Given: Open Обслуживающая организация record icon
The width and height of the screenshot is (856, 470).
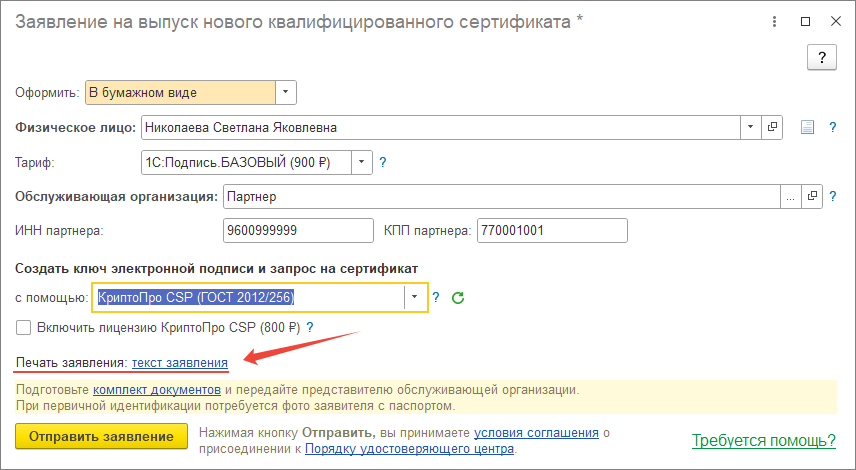Looking at the screenshot, I should pos(812,196).
